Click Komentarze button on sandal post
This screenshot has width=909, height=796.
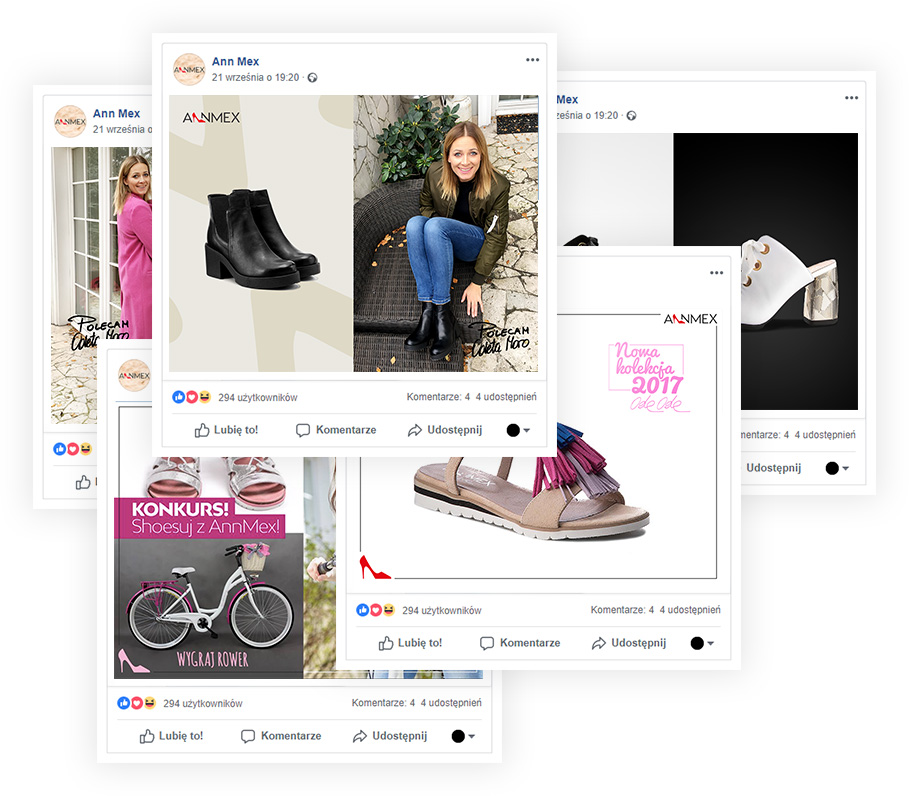(x=520, y=643)
